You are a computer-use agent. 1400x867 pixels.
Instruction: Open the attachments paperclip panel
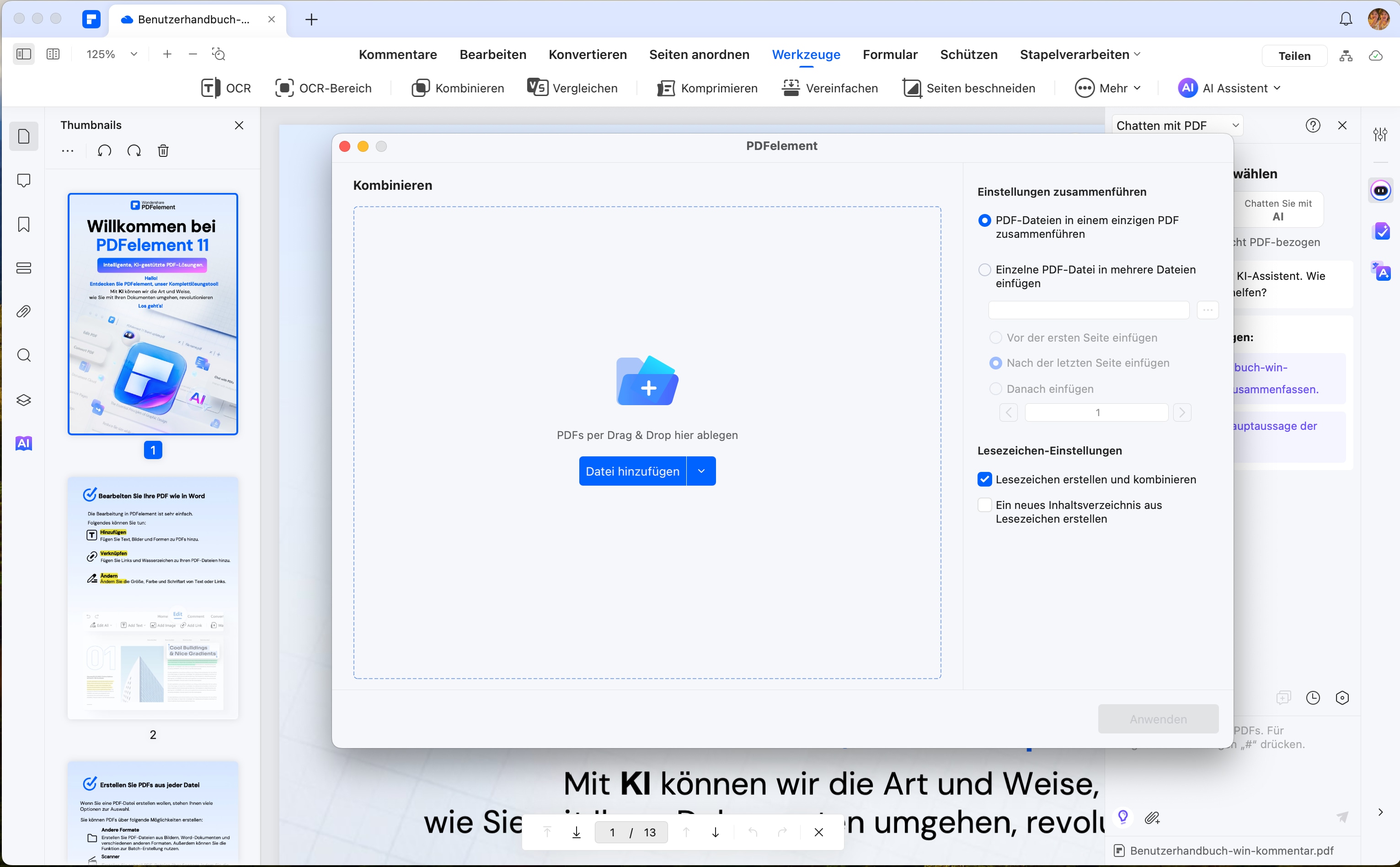(x=23, y=311)
